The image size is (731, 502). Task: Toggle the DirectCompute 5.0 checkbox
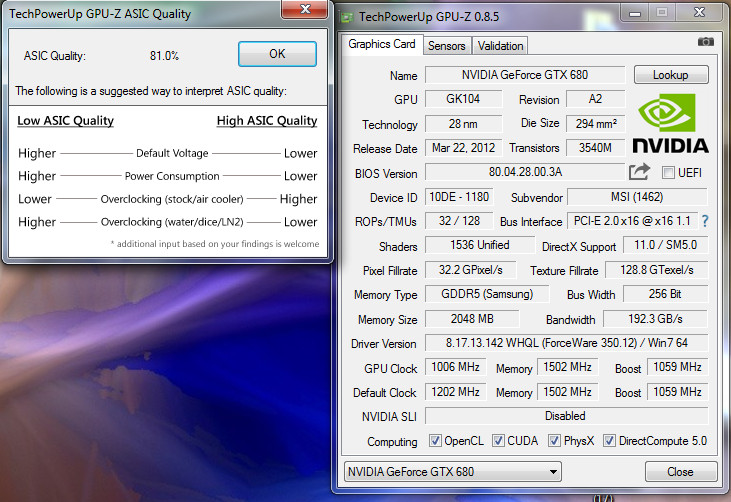pyautogui.click(x=609, y=440)
